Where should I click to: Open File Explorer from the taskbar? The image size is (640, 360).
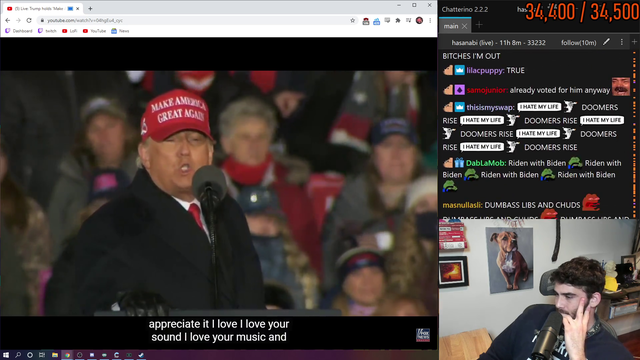point(55,355)
